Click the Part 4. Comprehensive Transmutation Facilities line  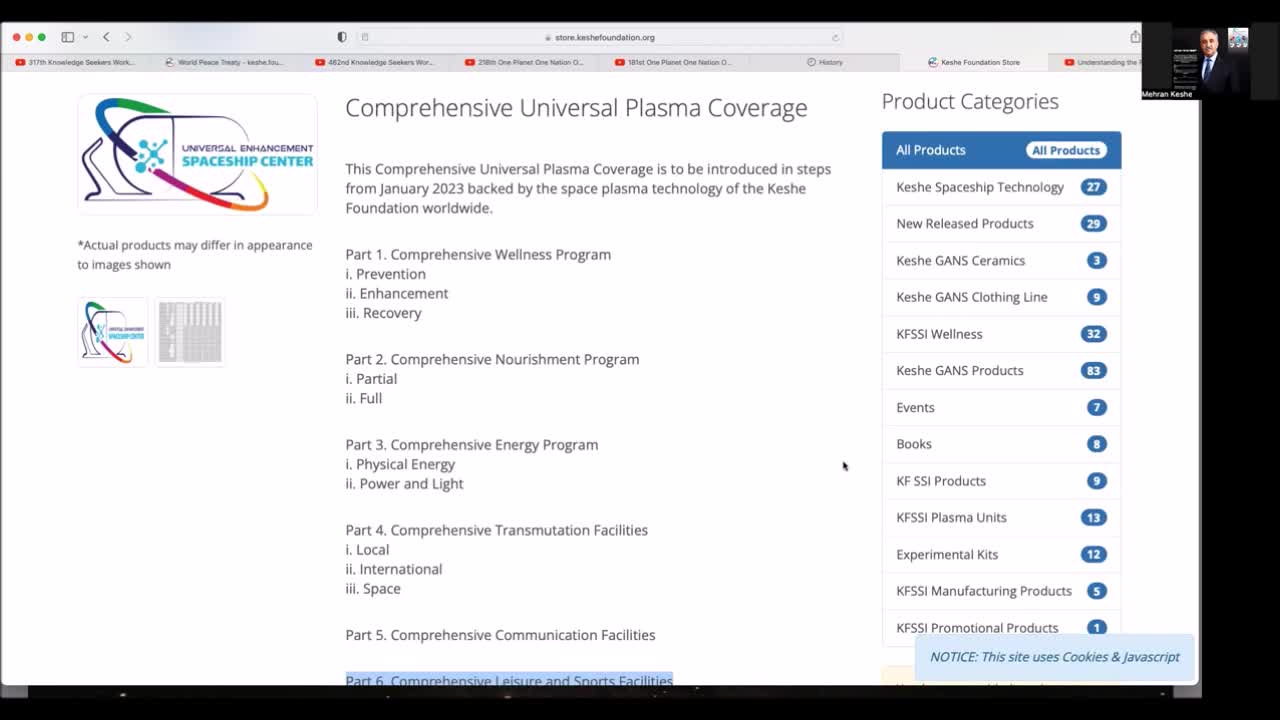tap(496, 530)
